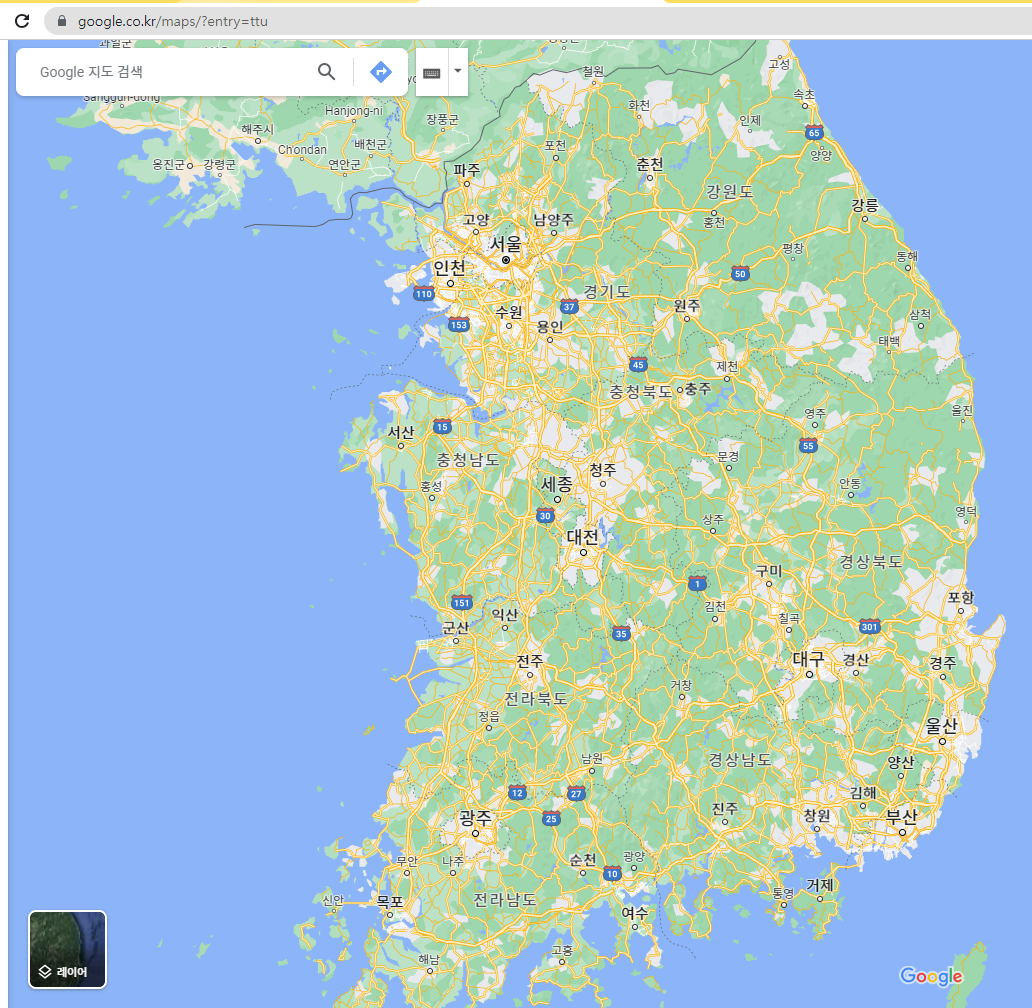1032x1008 pixels.
Task: Open the 레이어 layers thumbnail
Action: (x=67, y=949)
